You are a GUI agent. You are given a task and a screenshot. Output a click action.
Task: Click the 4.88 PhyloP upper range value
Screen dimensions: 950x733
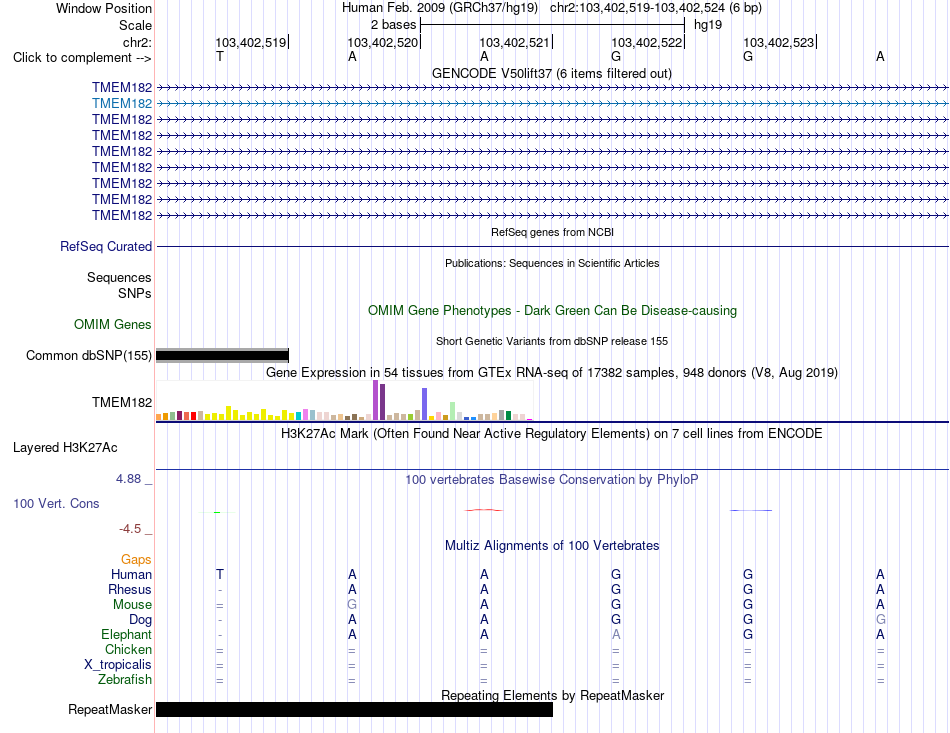(128, 479)
